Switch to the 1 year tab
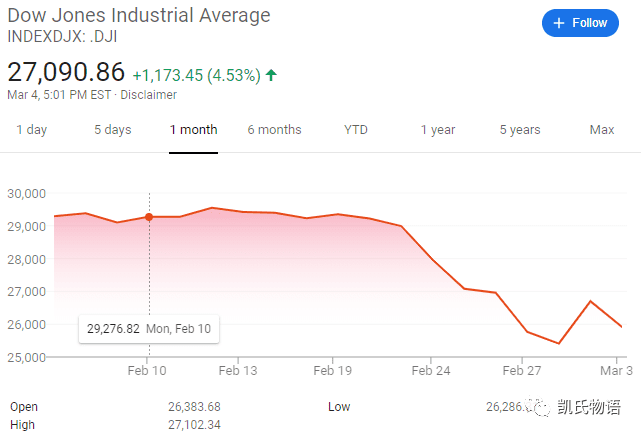Screen dimensions: 641x435 point(438,130)
